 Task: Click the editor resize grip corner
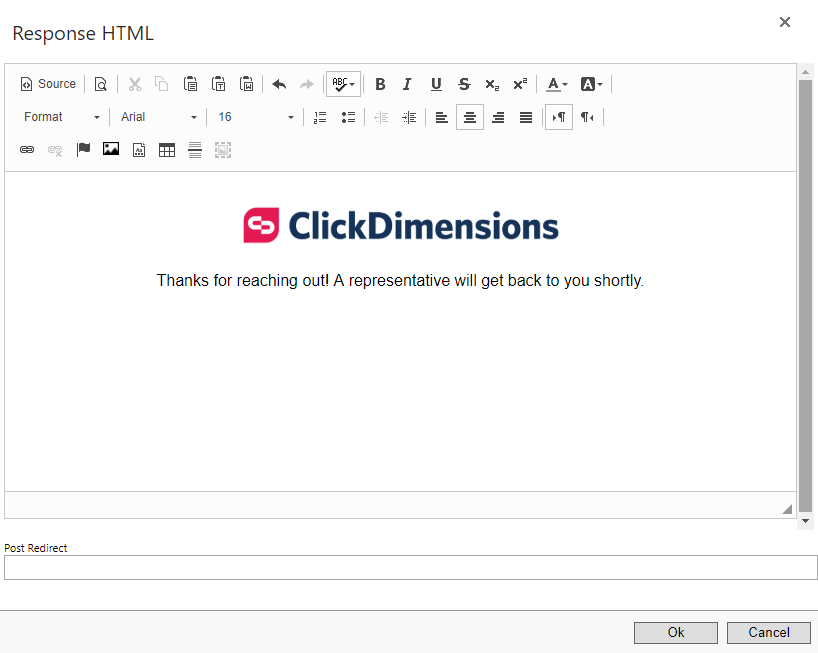787,509
